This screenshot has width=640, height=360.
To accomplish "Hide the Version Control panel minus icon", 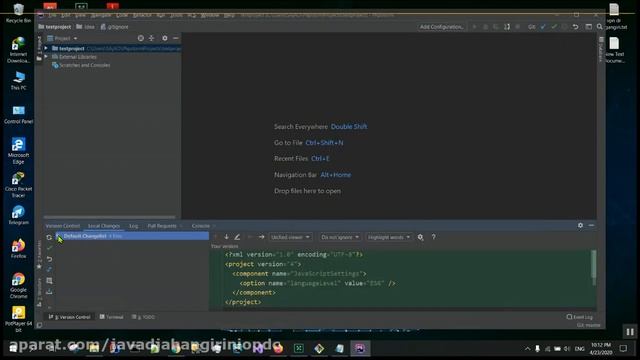I will point(591,225).
